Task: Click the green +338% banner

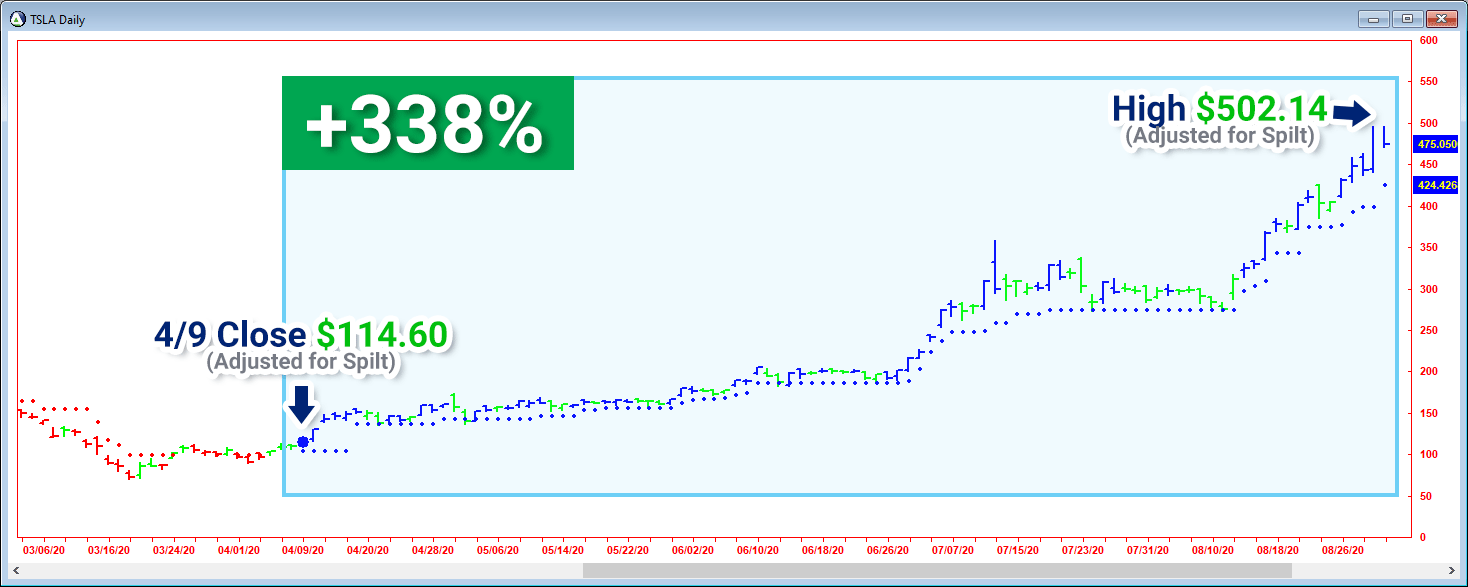Action: coord(427,122)
